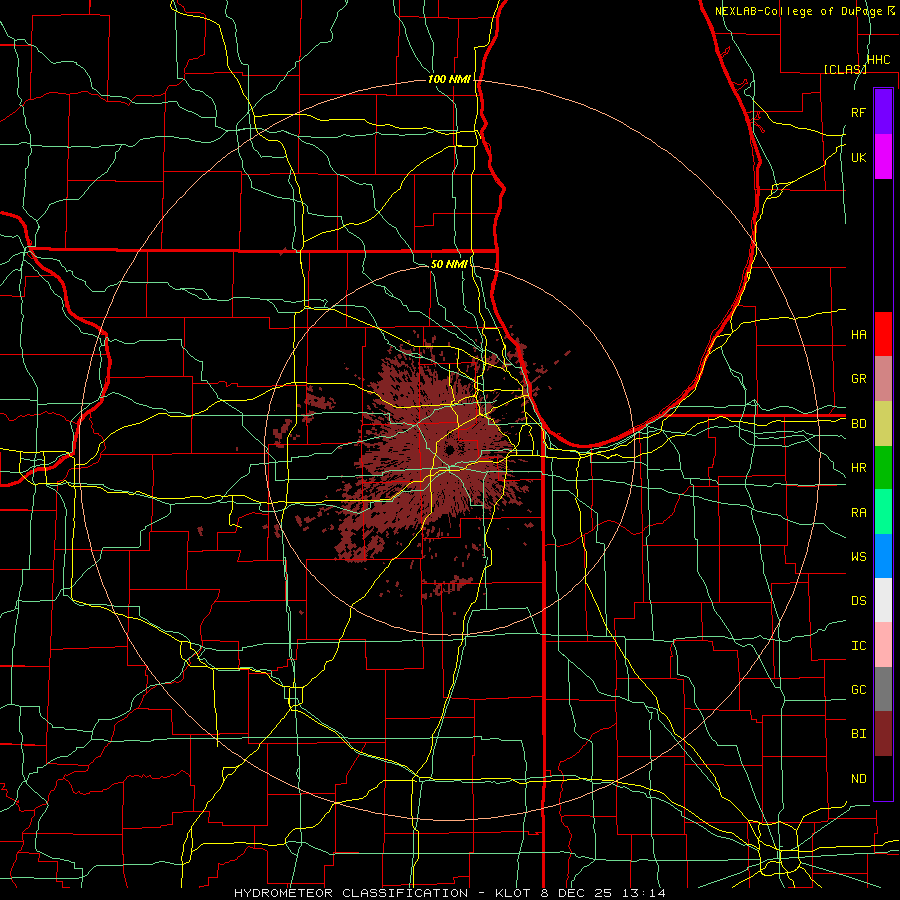Click the 50 NMI range ring label
The height and width of the screenshot is (900, 900).
click(449, 264)
